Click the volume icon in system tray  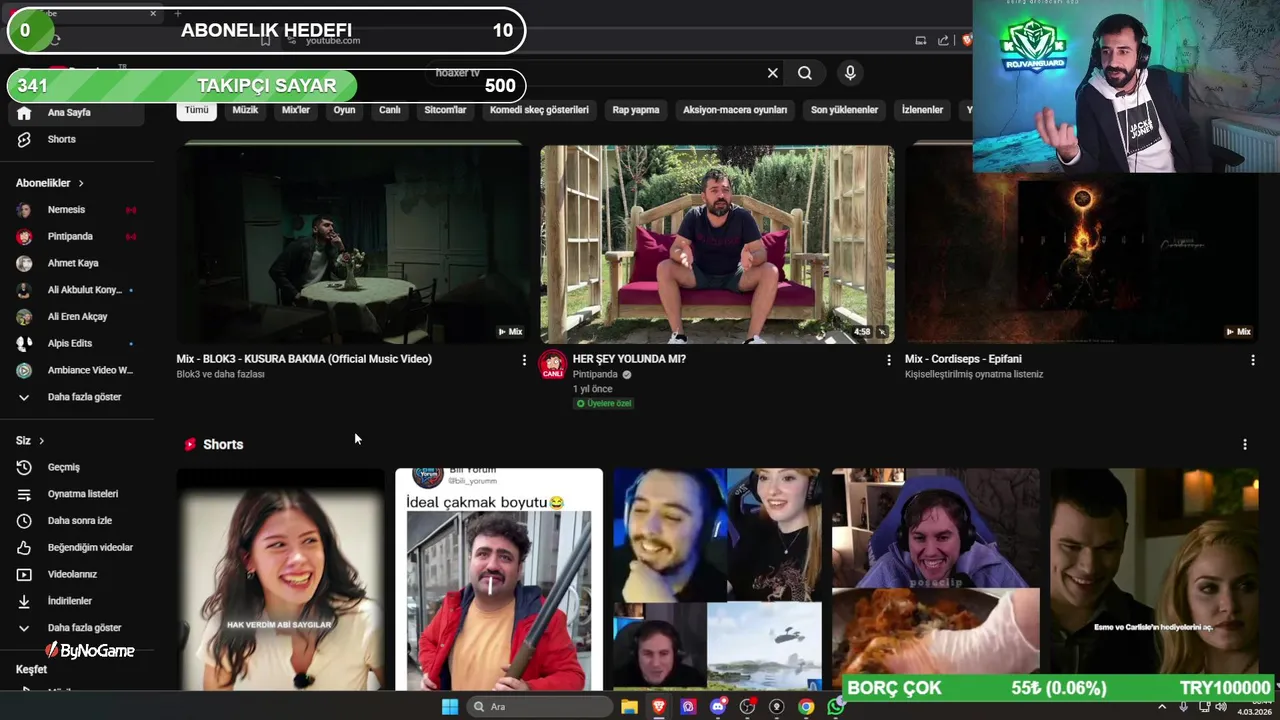click(1221, 707)
